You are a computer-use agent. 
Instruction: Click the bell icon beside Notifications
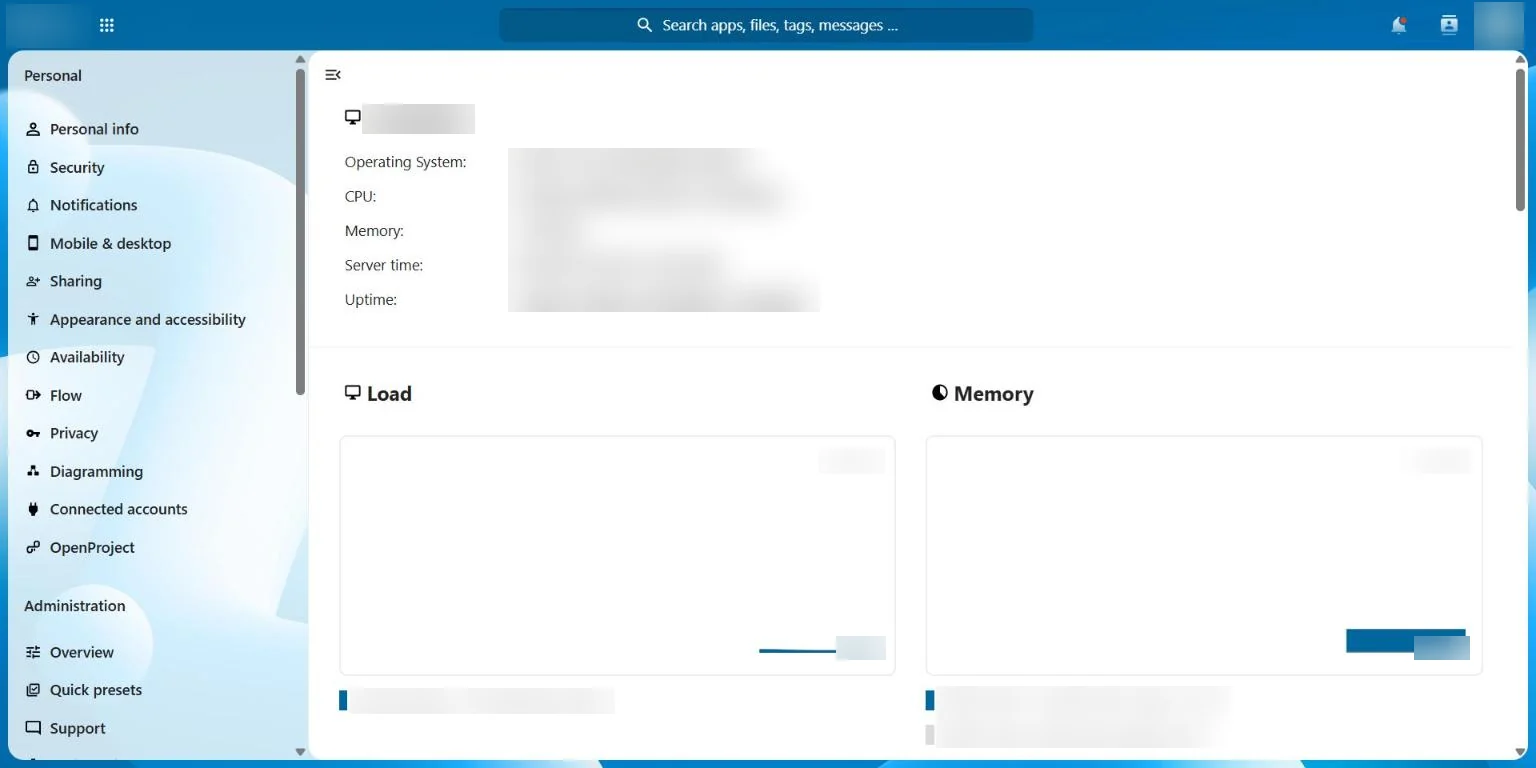click(x=33, y=205)
